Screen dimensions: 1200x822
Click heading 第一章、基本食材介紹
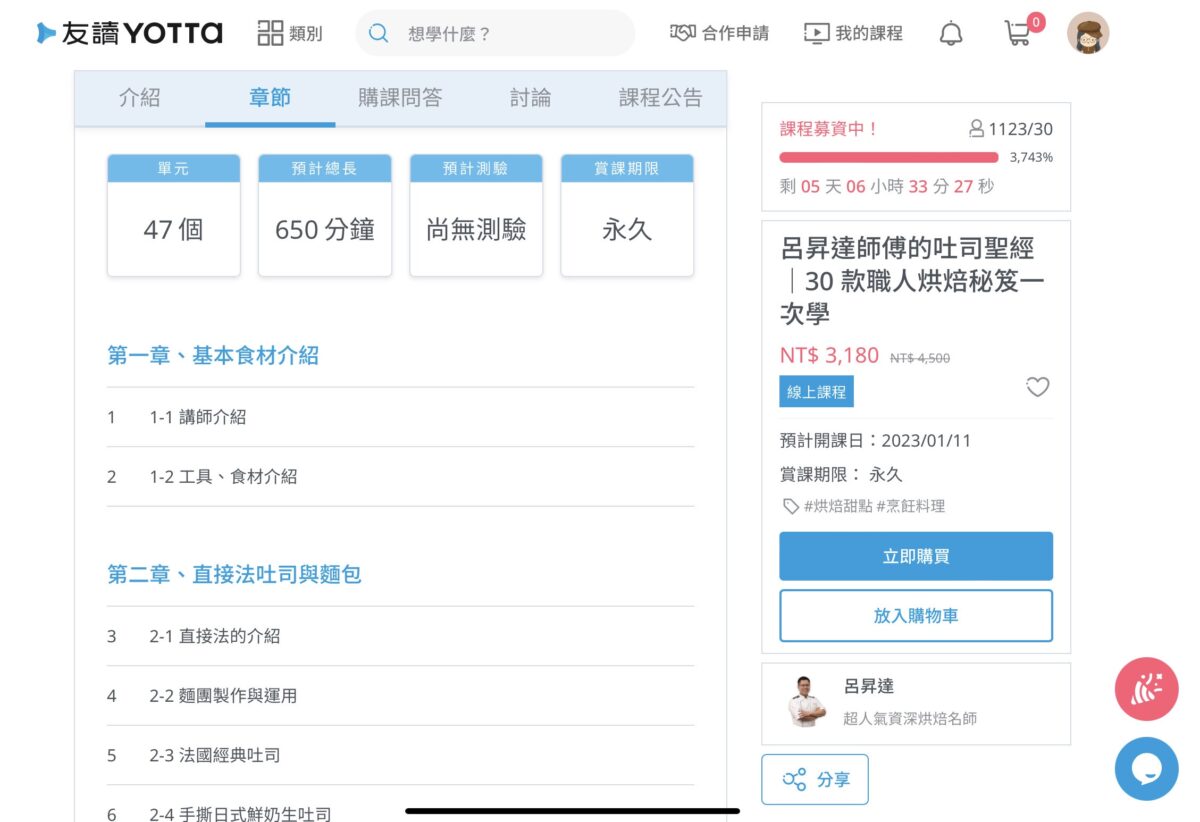click(213, 355)
